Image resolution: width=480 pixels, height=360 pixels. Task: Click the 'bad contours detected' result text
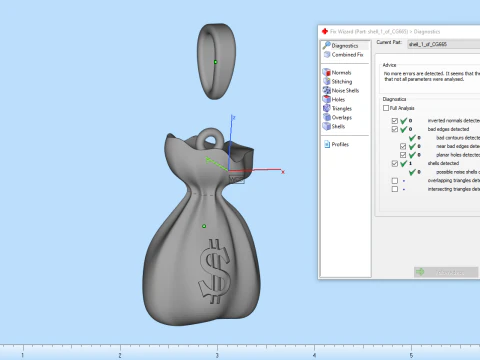coord(458,138)
